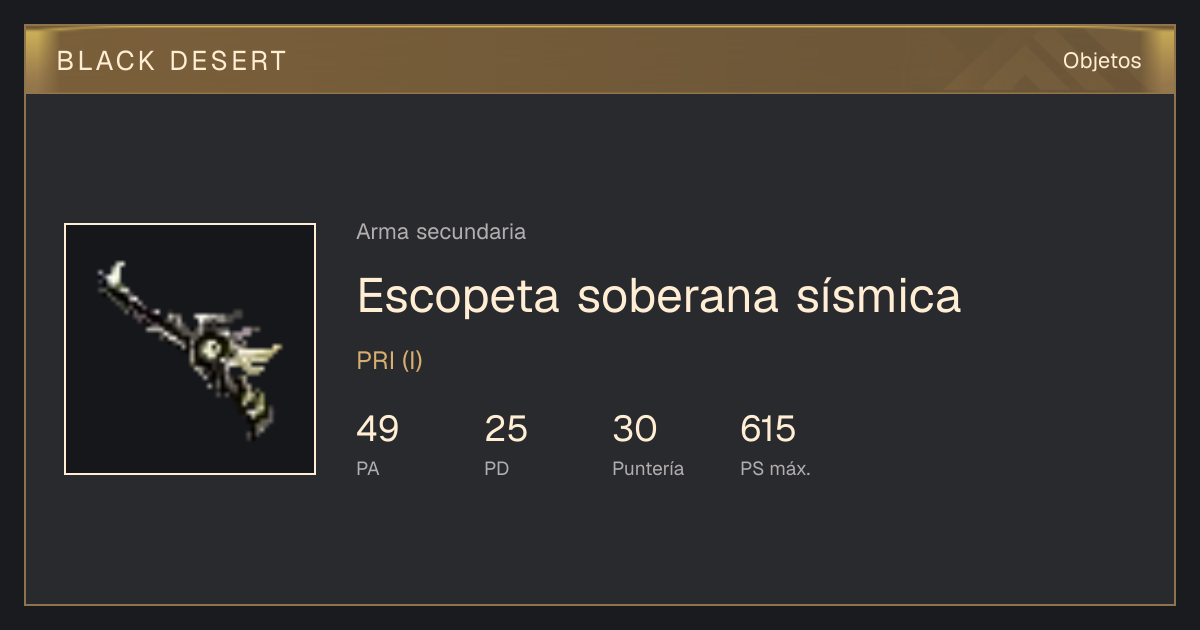Click the PS máx. stat label
Image resolution: width=1200 pixels, height=630 pixels.
tap(775, 469)
